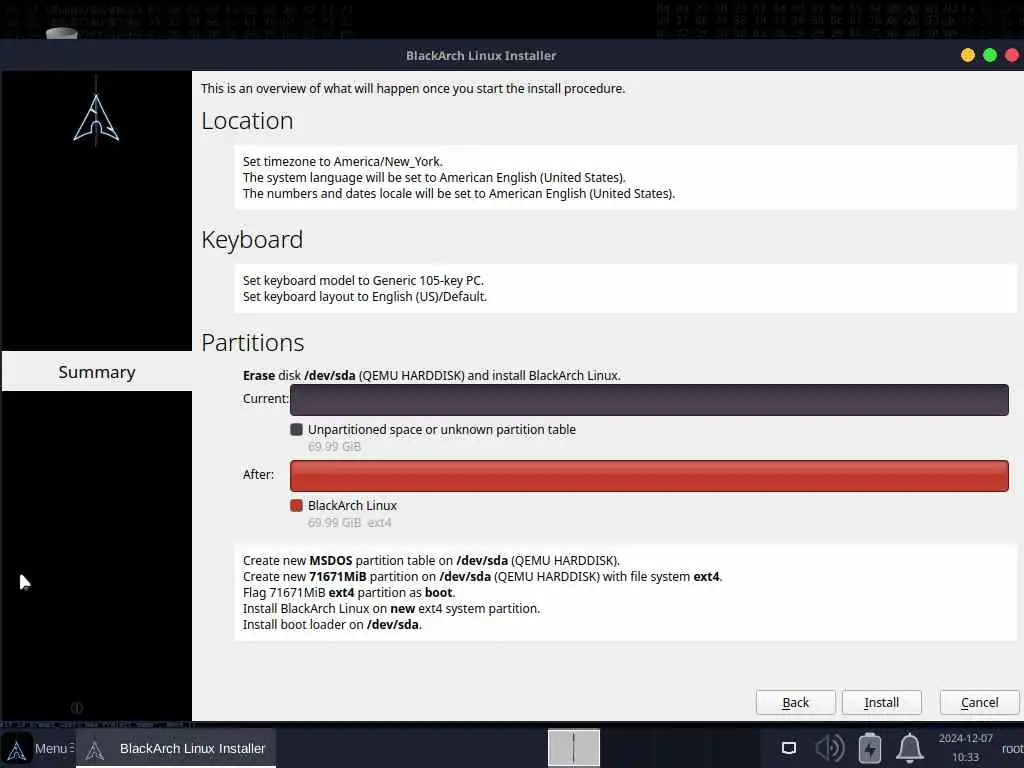Show the clock reading 10:33
Screen dimensions: 1024x768
point(965,757)
